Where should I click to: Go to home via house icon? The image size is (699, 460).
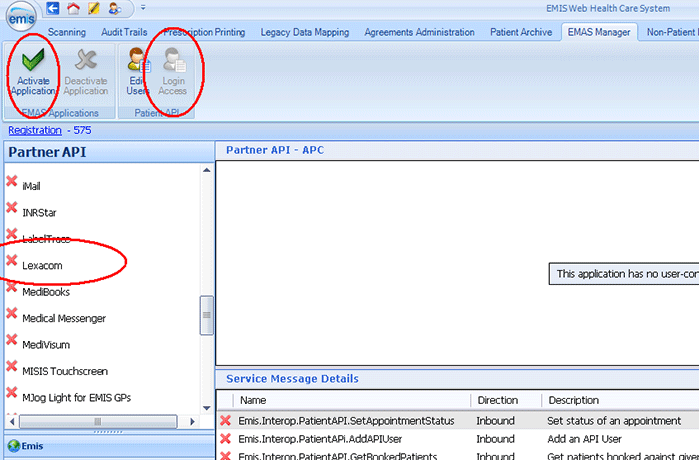tap(73, 8)
